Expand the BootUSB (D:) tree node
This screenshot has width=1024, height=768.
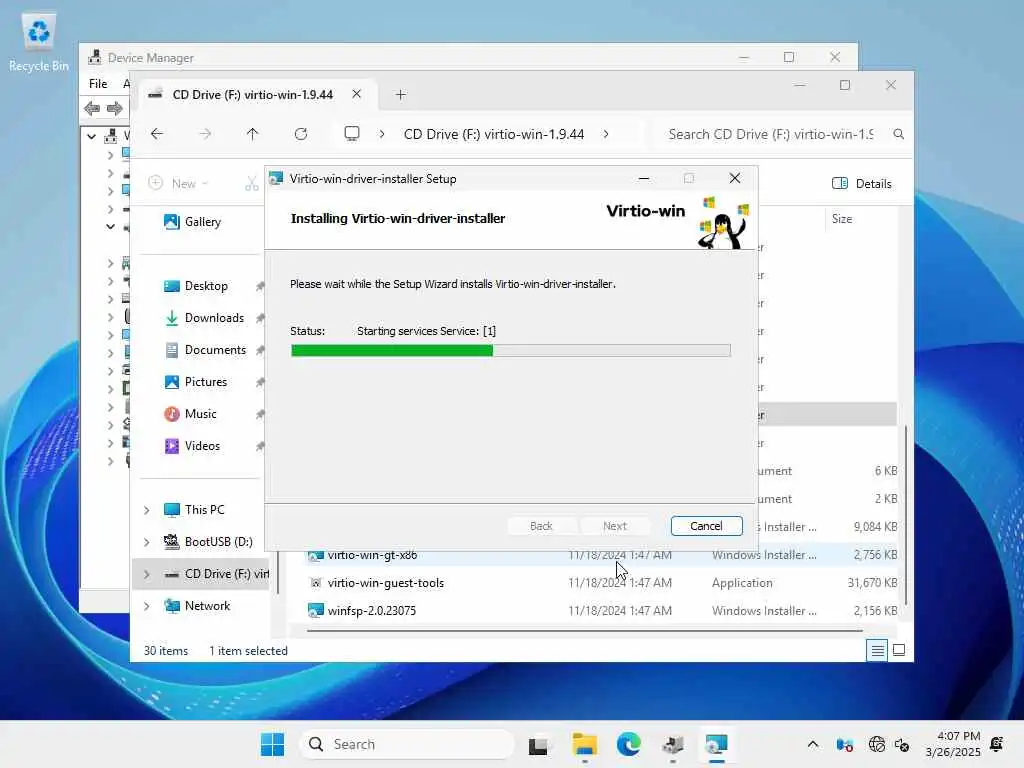point(146,542)
